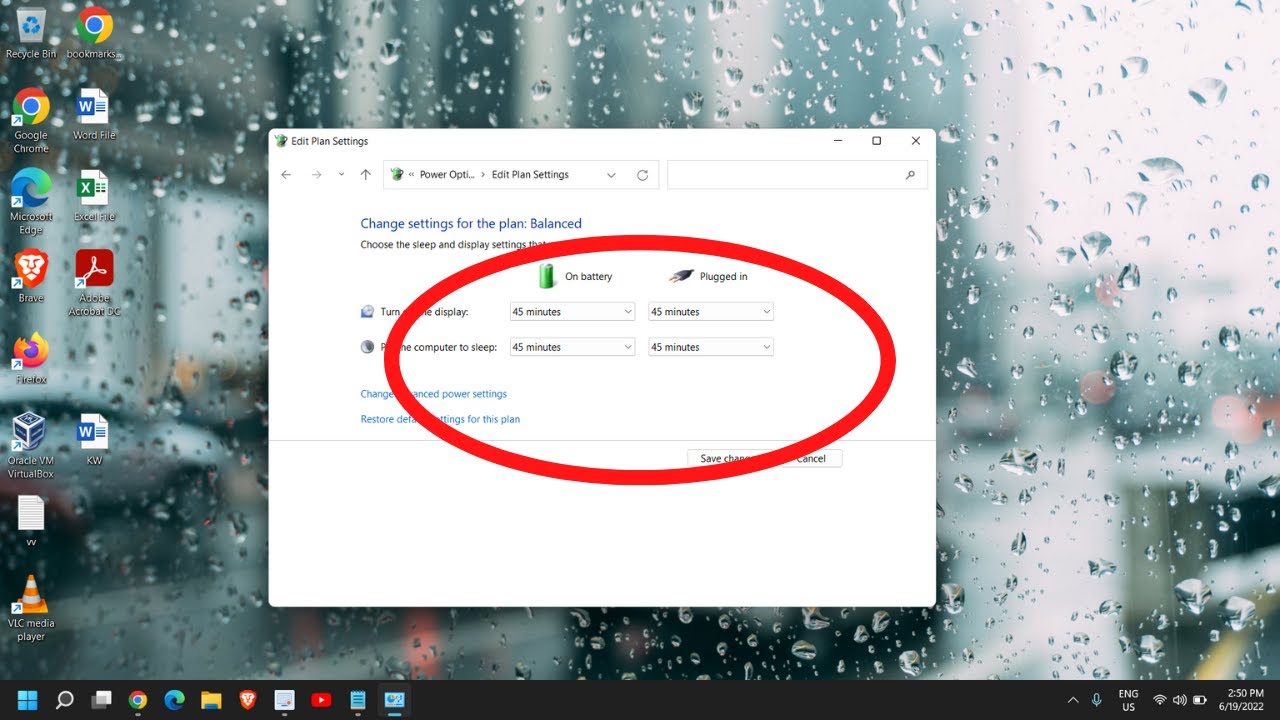Image resolution: width=1280 pixels, height=720 pixels.
Task: Click the Cancel button
Action: (811, 458)
